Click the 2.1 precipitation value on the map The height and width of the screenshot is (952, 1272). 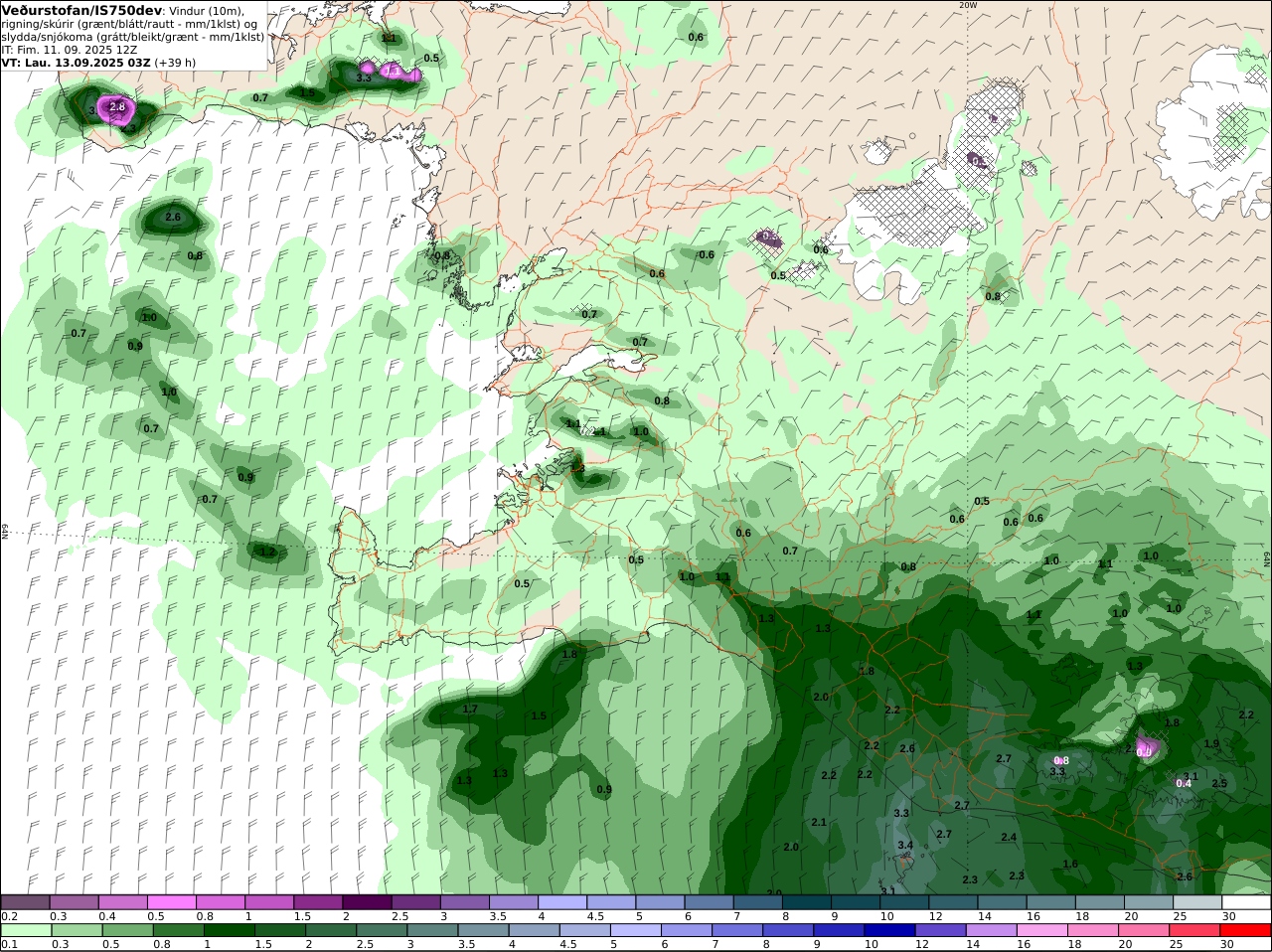coord(819,823)
